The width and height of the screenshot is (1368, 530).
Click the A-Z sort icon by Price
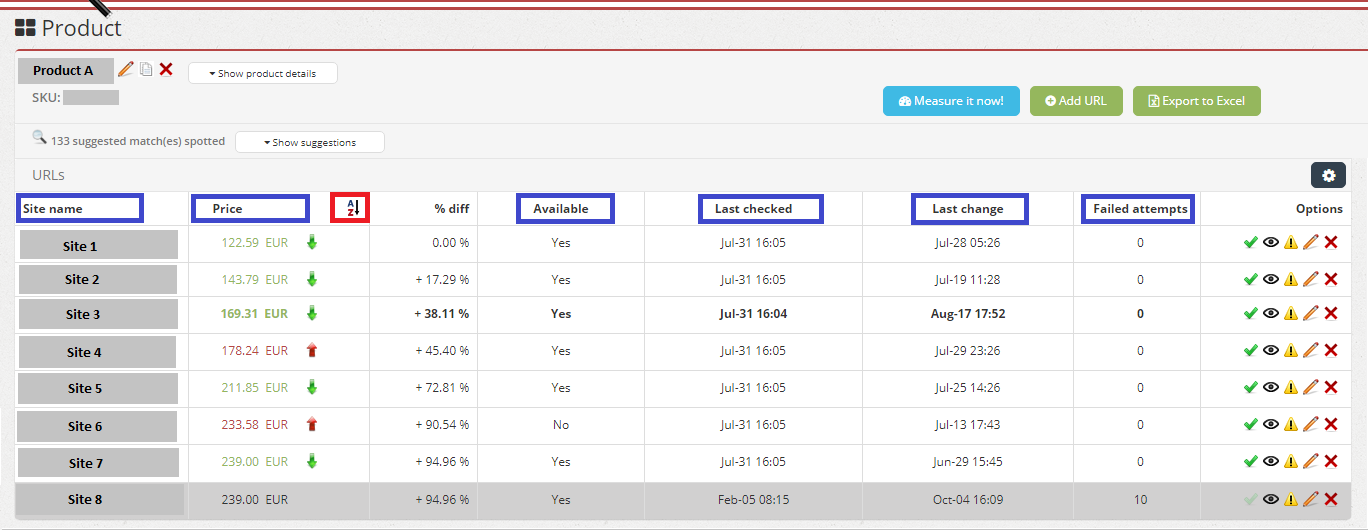pyautogui.click(x=351, y=208)
